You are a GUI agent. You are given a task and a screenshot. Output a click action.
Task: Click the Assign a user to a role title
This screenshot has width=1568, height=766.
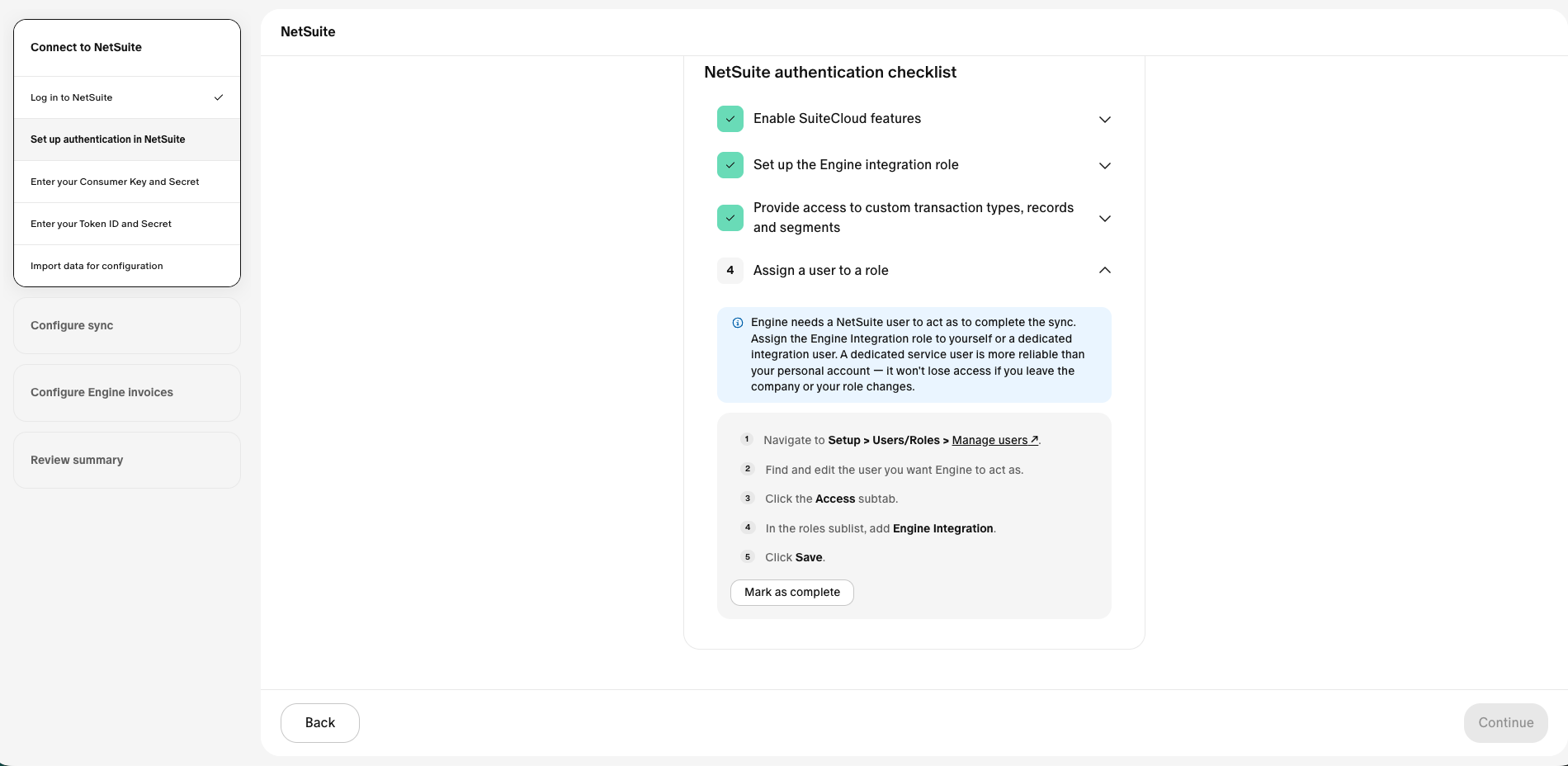(x=821, y=271)
